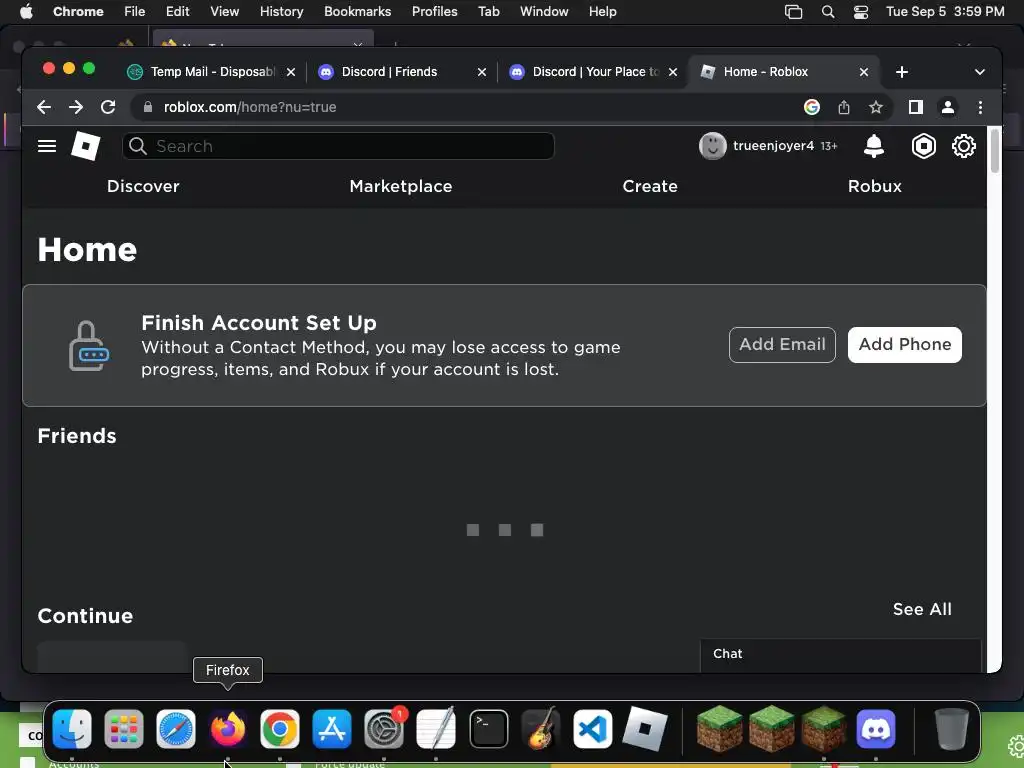The image size is (1024, 768).
Task: Click See All next to Continue
Action: point(922,609)
